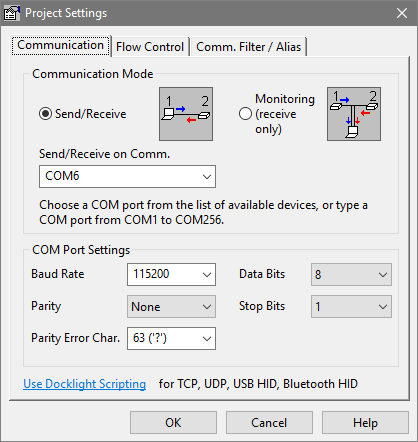
Task: Click the Cancel button
Action: pyautogui.click(x=269, y=423)
